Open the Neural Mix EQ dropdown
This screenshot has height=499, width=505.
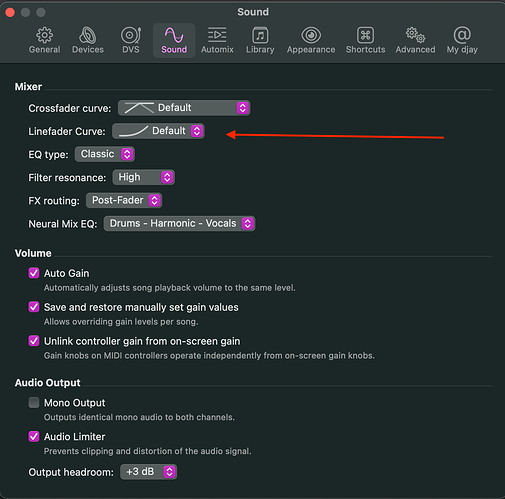pyautogui.click(x=179, y=223)
